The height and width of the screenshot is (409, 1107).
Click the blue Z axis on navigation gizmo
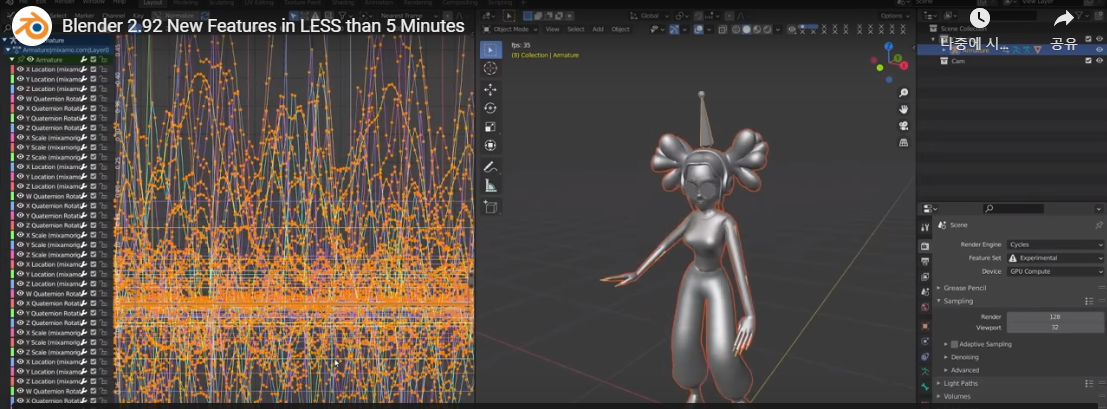889,47
